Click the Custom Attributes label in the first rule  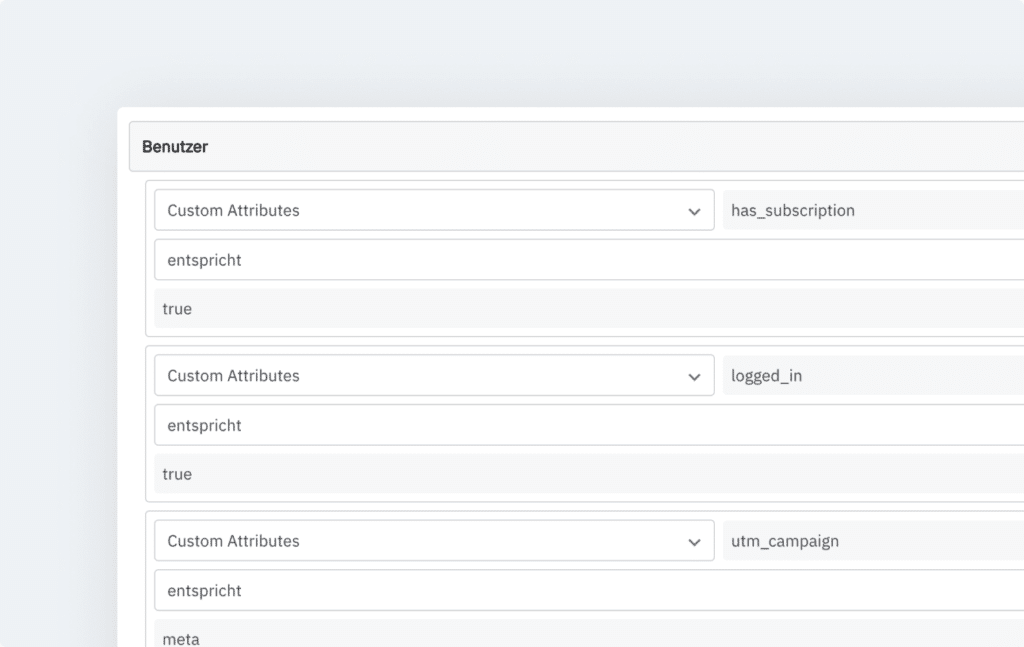tap(233, 211)
